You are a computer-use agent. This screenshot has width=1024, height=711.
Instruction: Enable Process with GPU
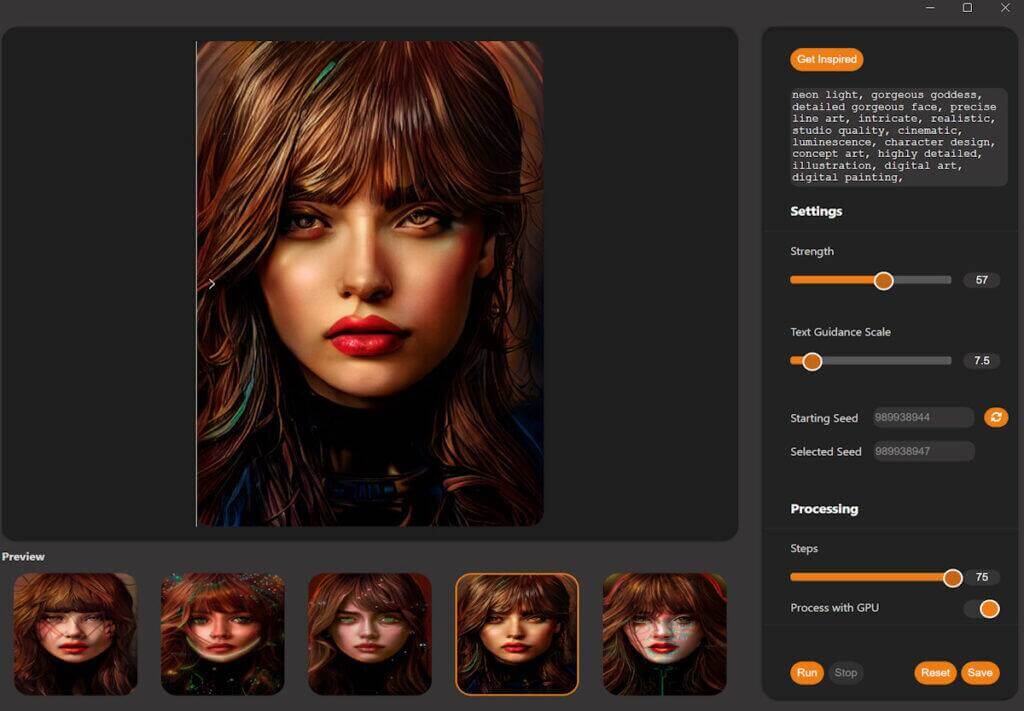(x=987, y=608)
